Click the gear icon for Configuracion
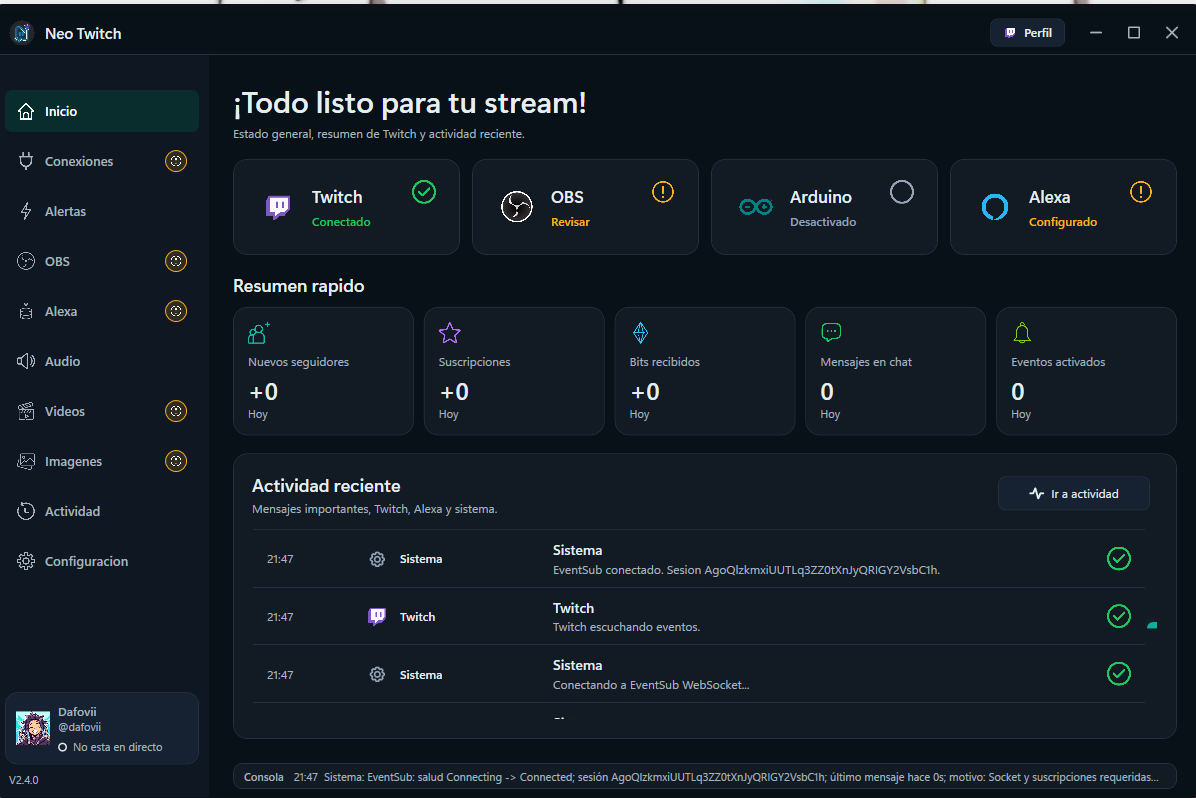Image resolution: width=1196 pixels, height=798 pixels. (26, 561)
